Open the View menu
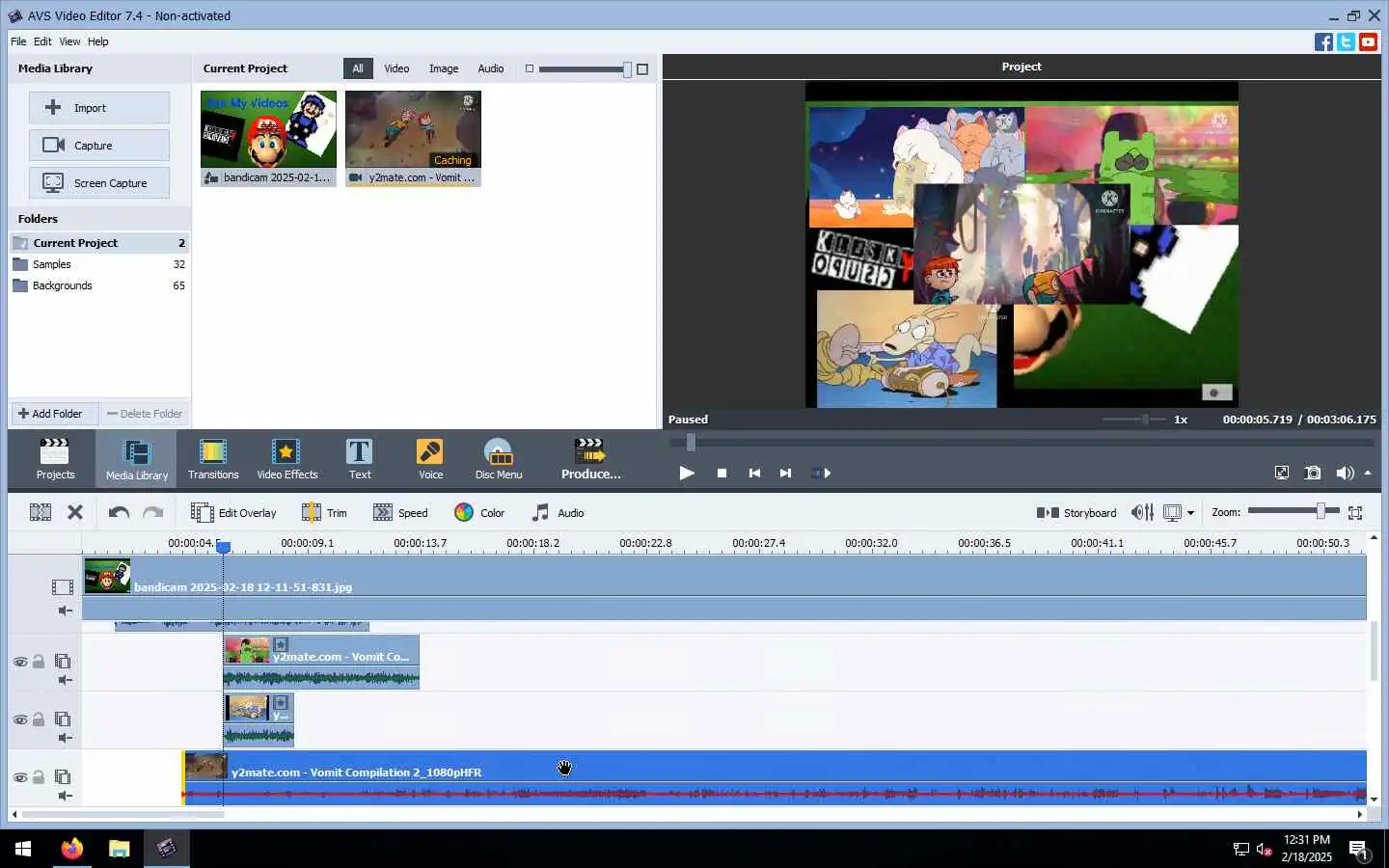Screen dimensions: 1389x868 [x=69, y=41]
